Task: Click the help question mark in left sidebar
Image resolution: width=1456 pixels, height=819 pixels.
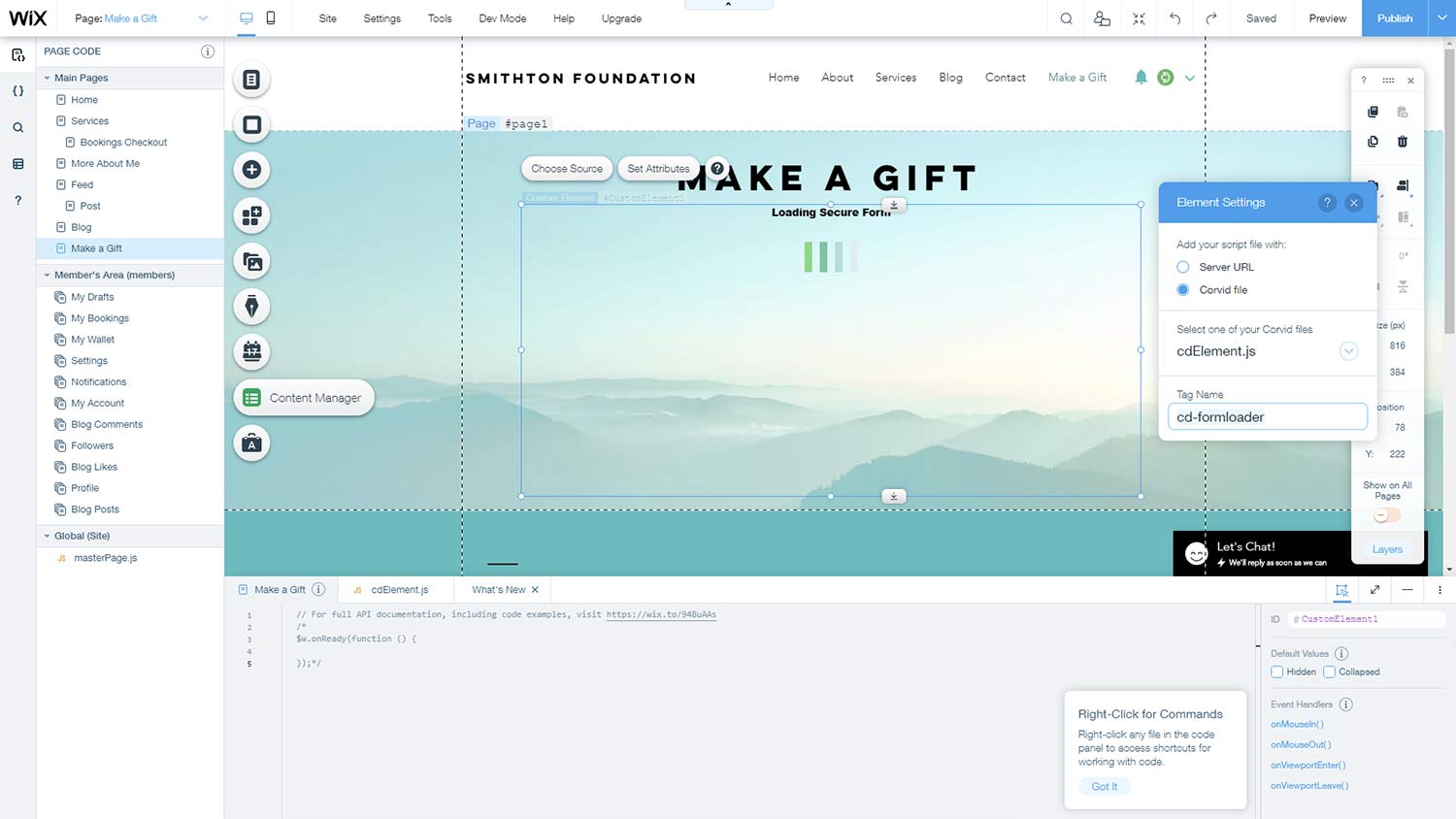Action: point(17,200)
